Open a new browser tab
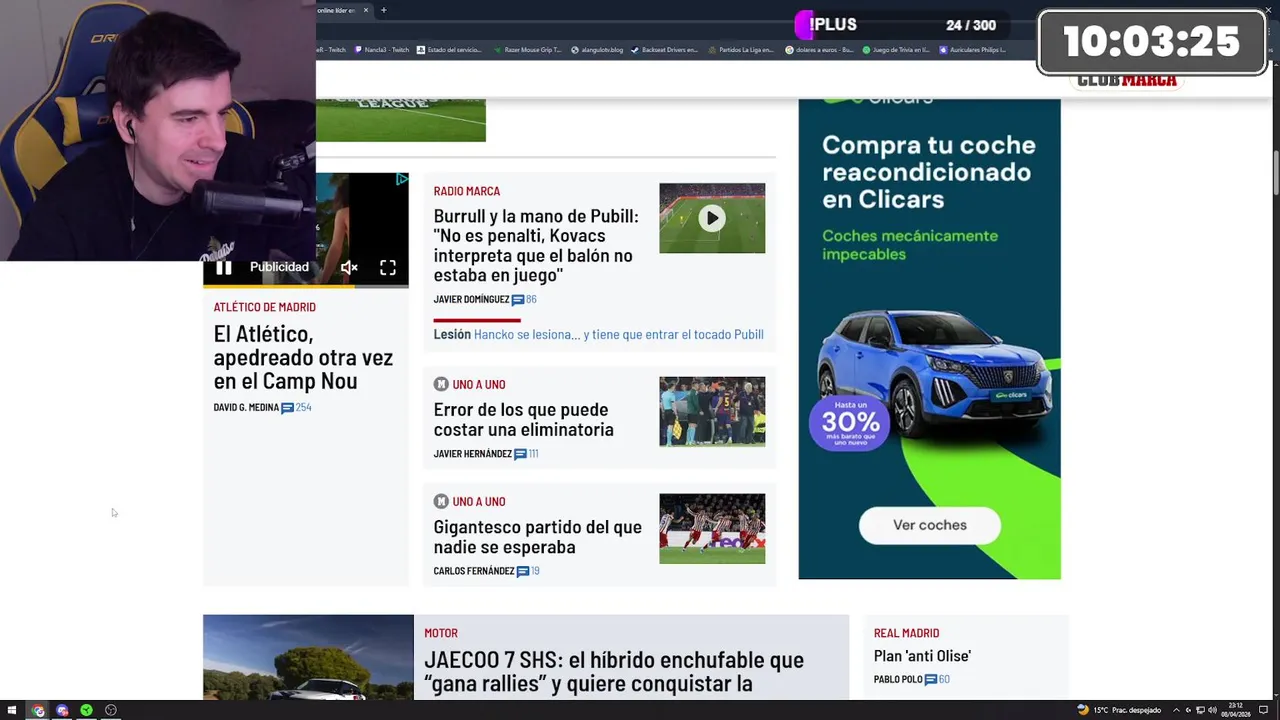Image resolution: width=1280 pixels, height=720 pixels. (x=383, y=10)
